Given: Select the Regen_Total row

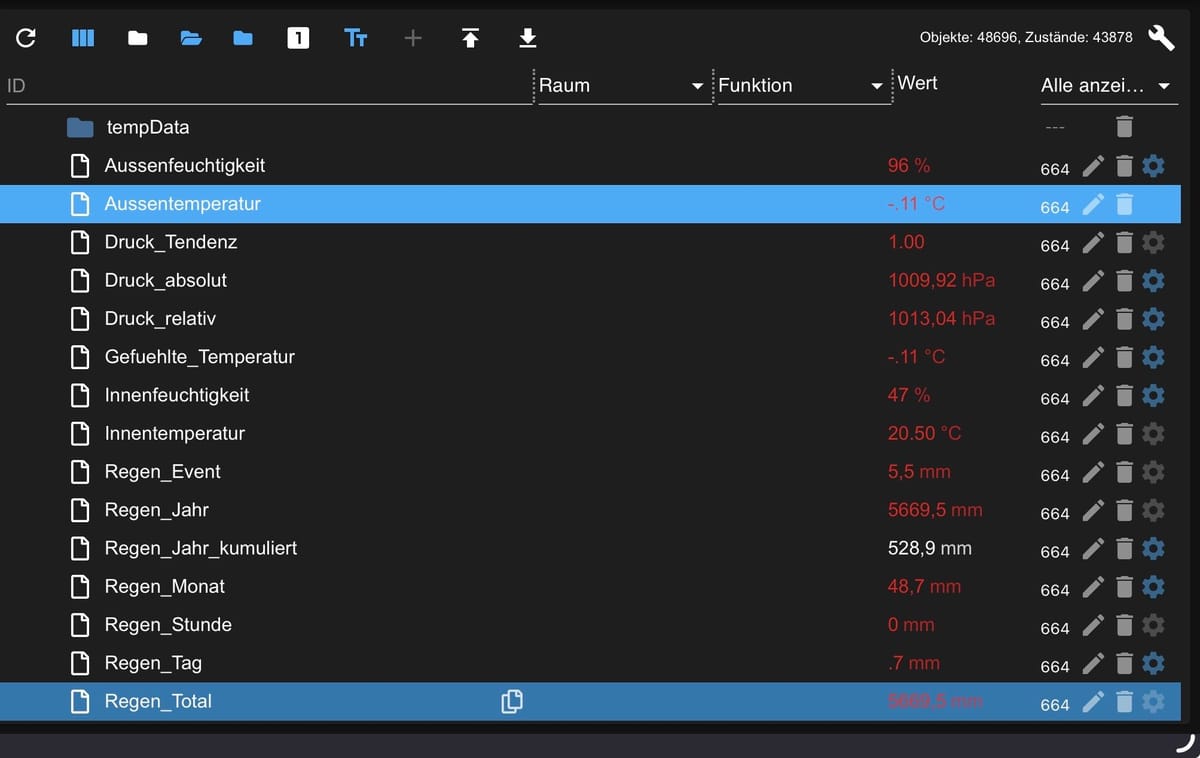Looking at the screenshot, I should tap(590, 702).
